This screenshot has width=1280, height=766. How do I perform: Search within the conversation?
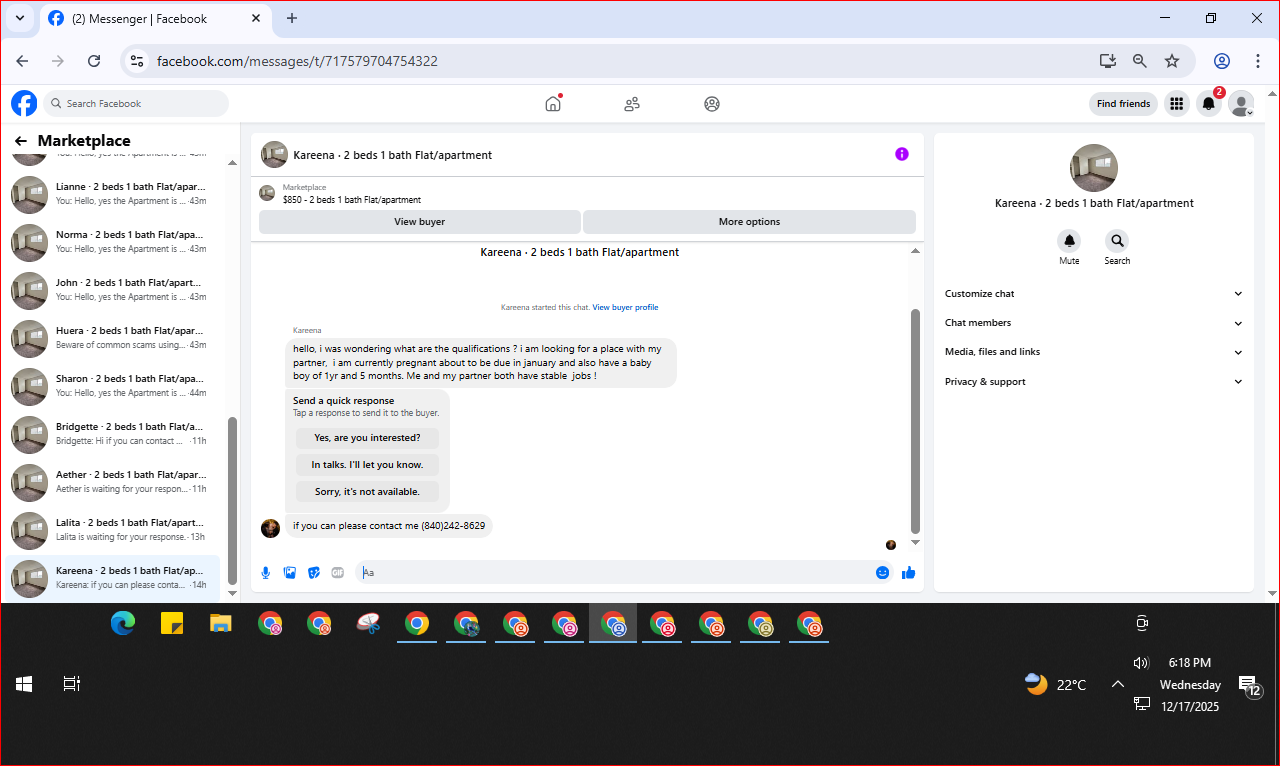[x=1117, y=241]
